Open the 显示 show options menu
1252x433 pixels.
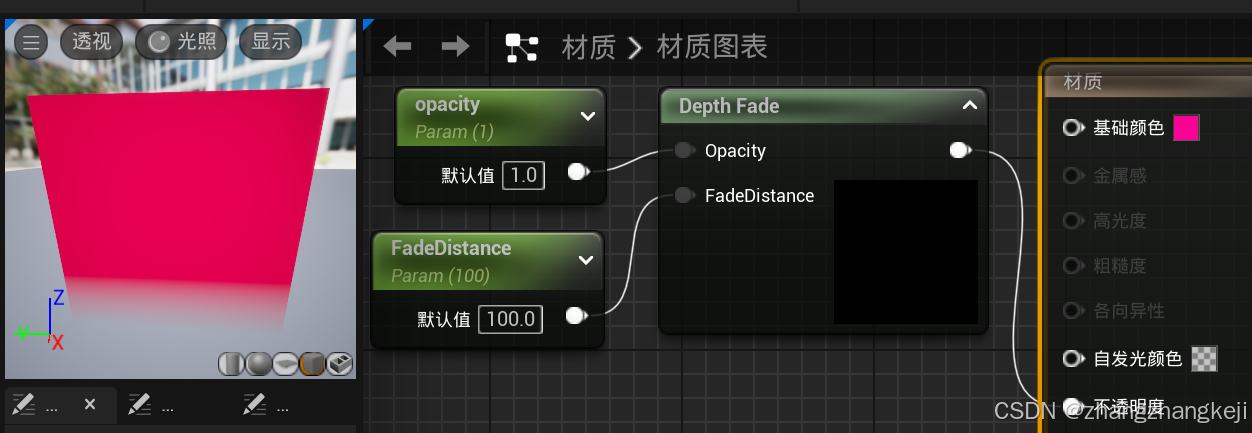[x=271, y=42]
